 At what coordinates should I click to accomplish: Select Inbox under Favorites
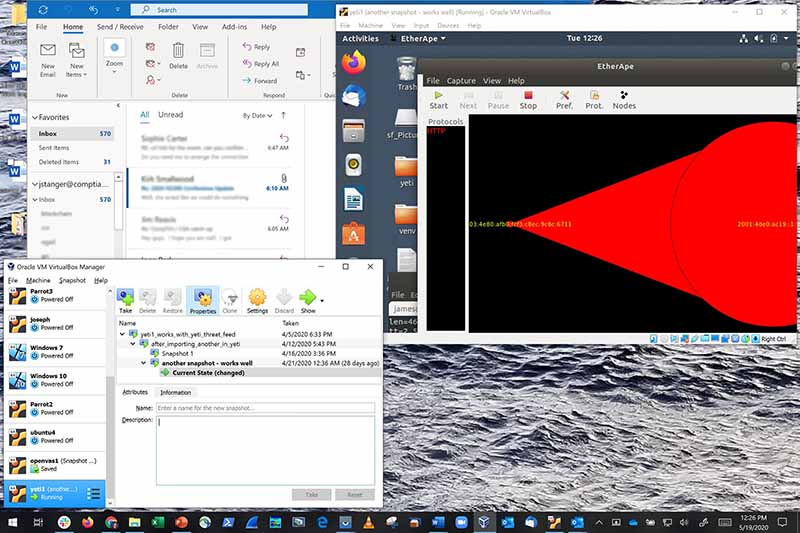pyautogui.click(x=71, y=134)
